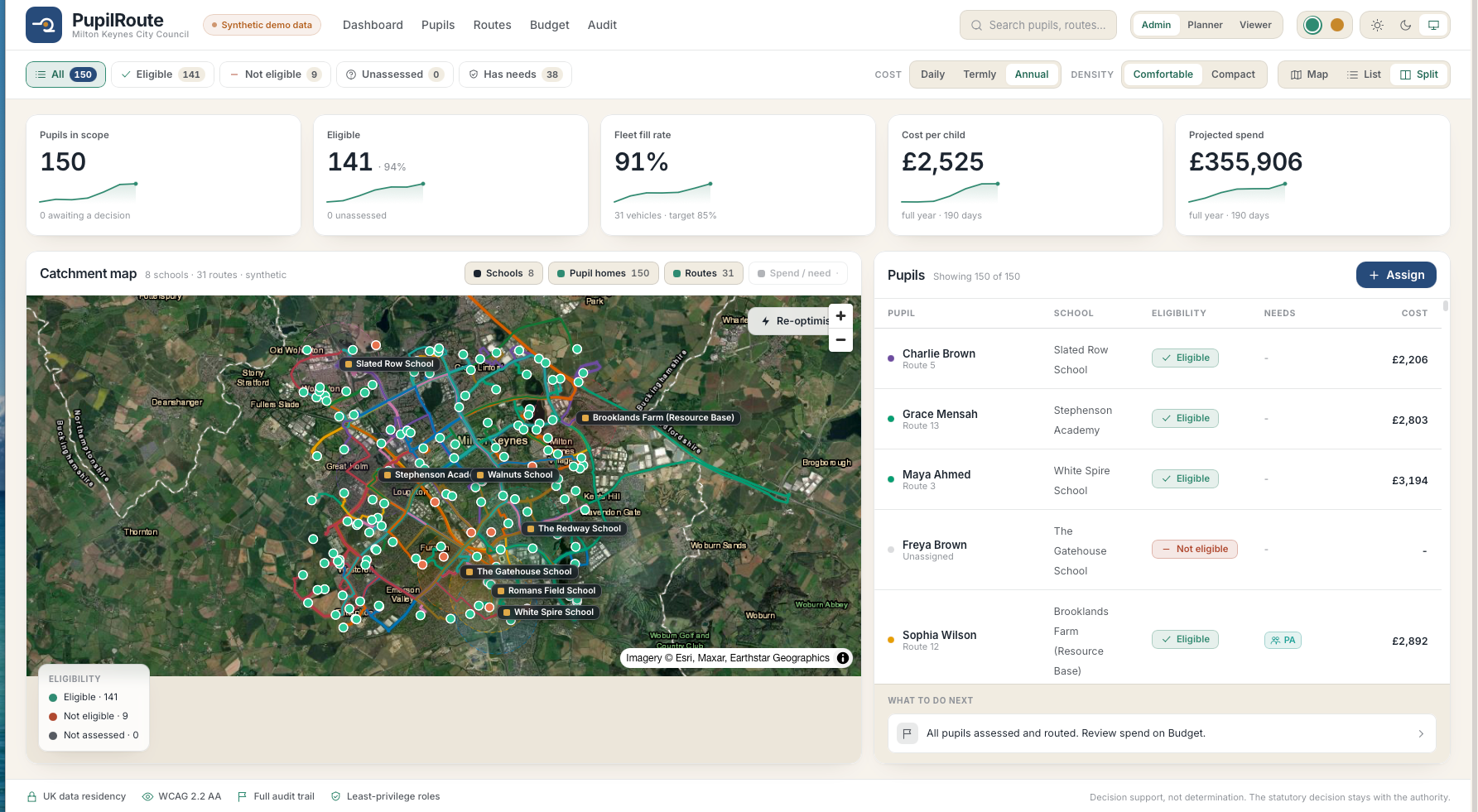The height and width of the screenshot is (812, 1478).
Task: Switch to Map view
Action: [x=1309, y=74]
